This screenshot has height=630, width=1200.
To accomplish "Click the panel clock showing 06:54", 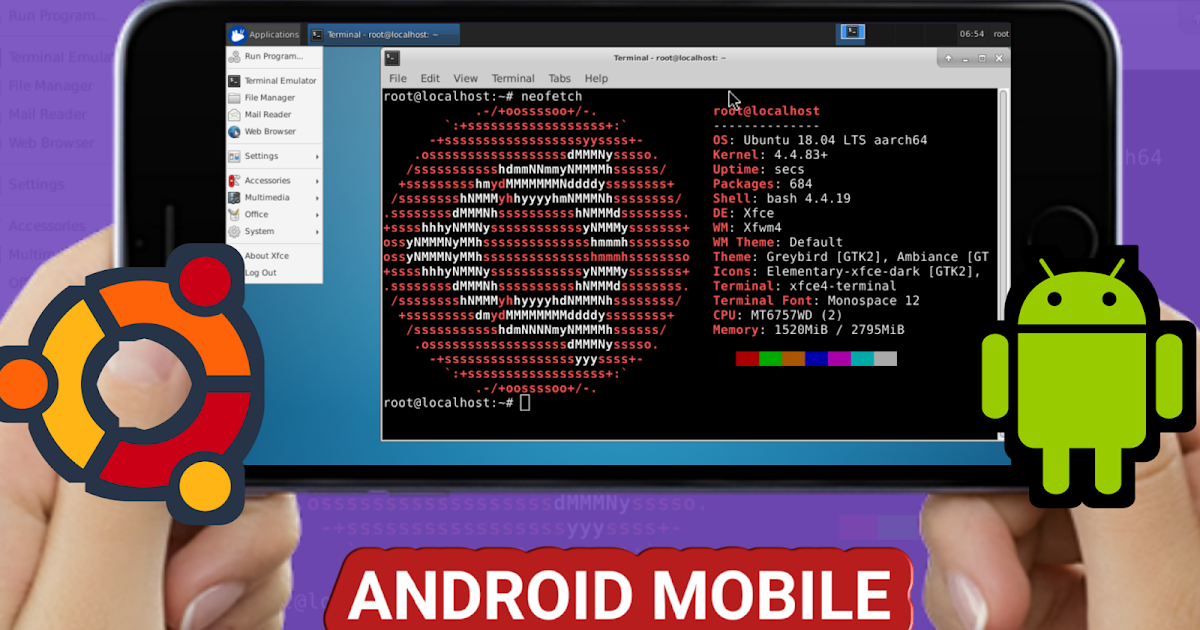I will point(972,34).
